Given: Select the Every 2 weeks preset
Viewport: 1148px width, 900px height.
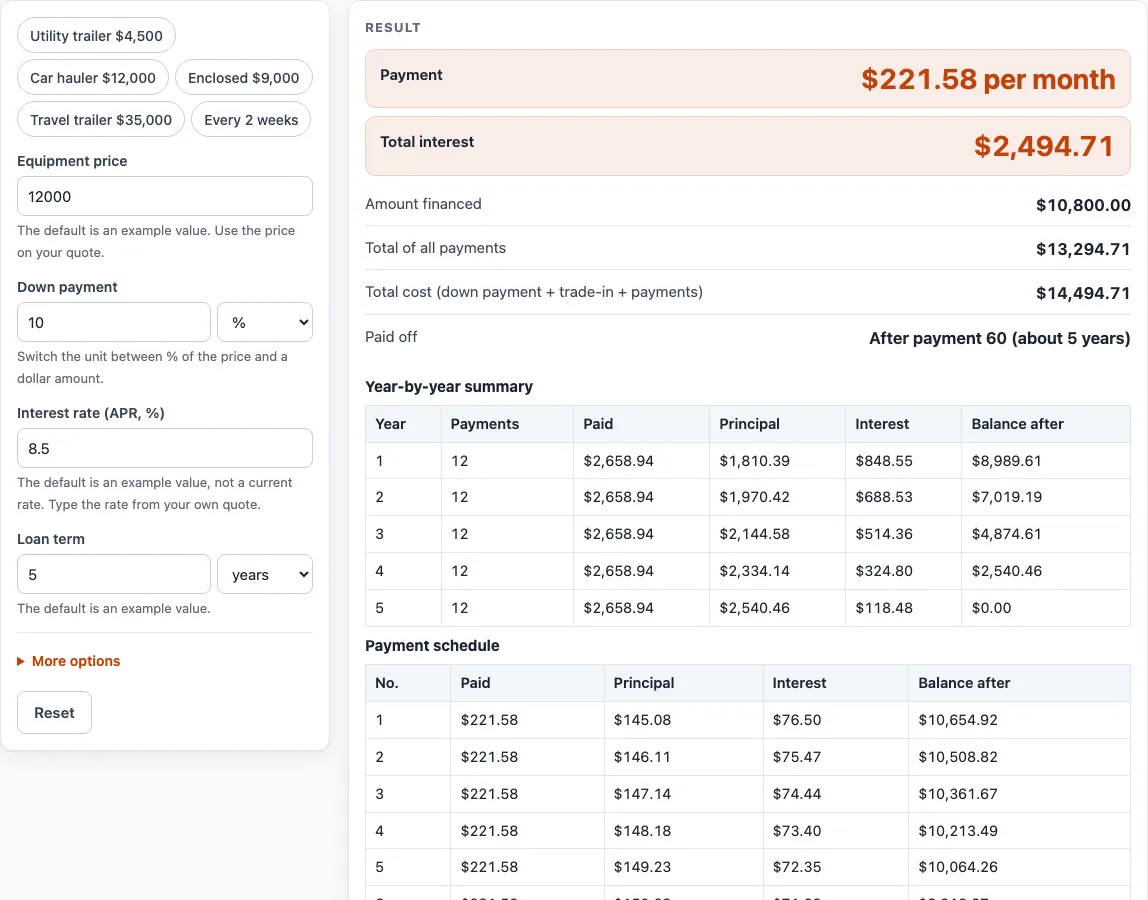Looking at the screenshot, I should coord(251,119).
